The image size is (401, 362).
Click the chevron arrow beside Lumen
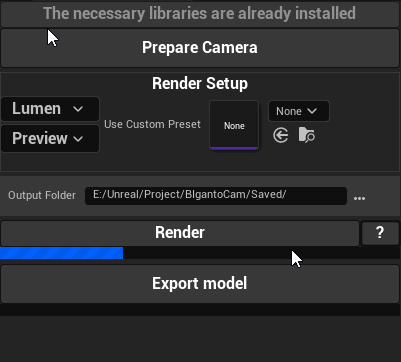[78, 109]
